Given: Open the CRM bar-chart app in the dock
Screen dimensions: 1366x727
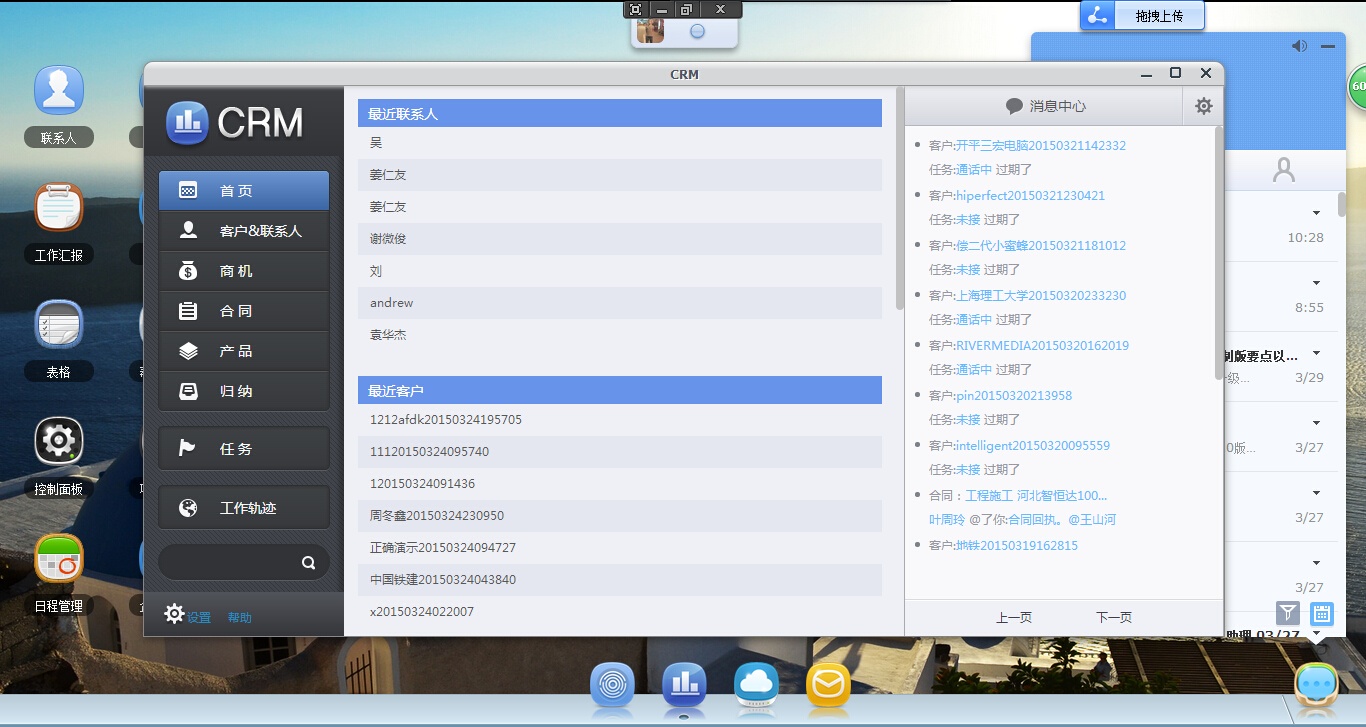Looking at the screenshot, I should point(684,685).
